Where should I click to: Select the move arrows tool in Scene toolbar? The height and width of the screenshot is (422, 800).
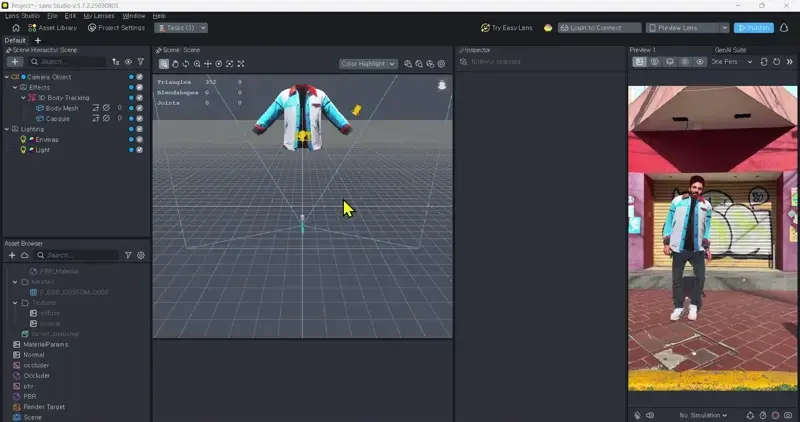[x=208, y=64]
